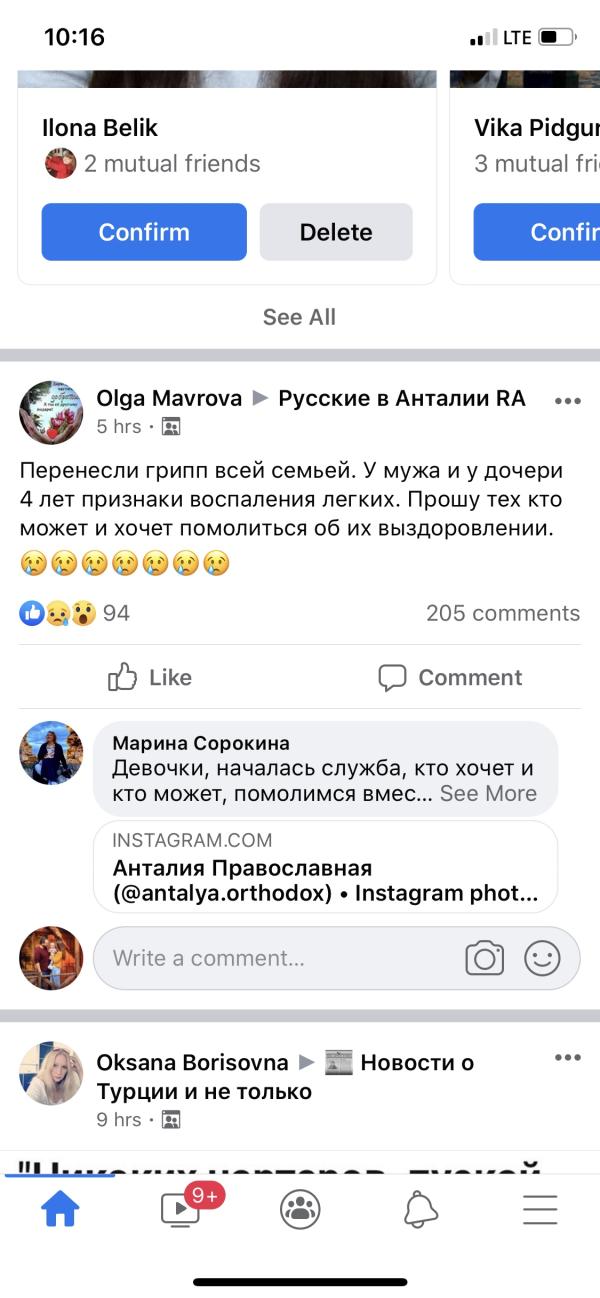Screen dimensions: 600x1298
Task: Tap the Write a comment field
Action: (270, 959)
